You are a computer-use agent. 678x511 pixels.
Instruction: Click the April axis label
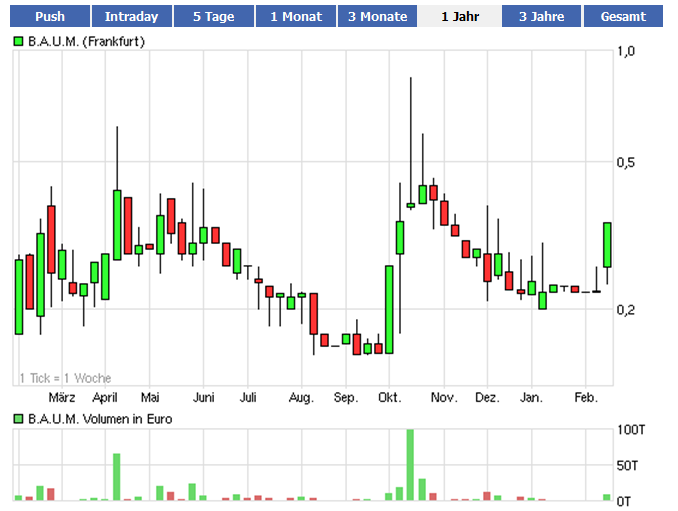(x=105, y=397)
